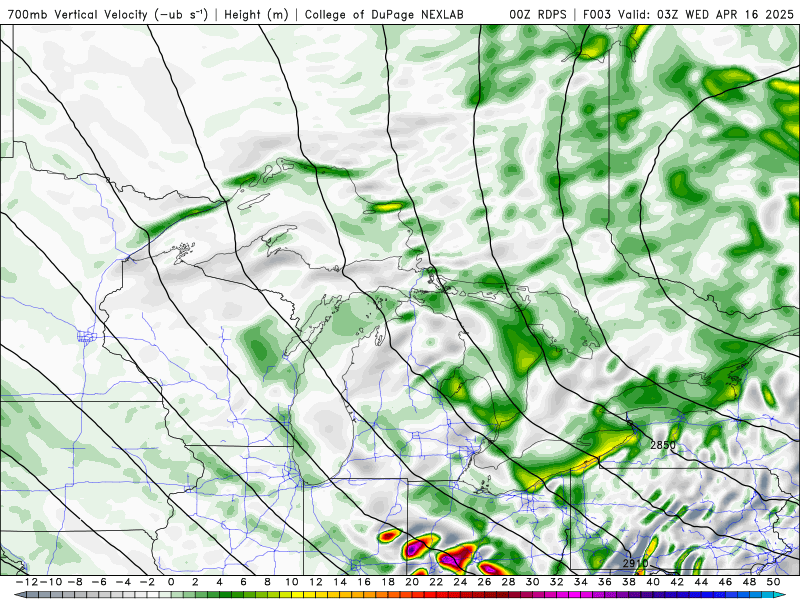Click the colorbar tick label 8
Image resolution: width=800 pixels, height=600 pixels.
(267, 582)
